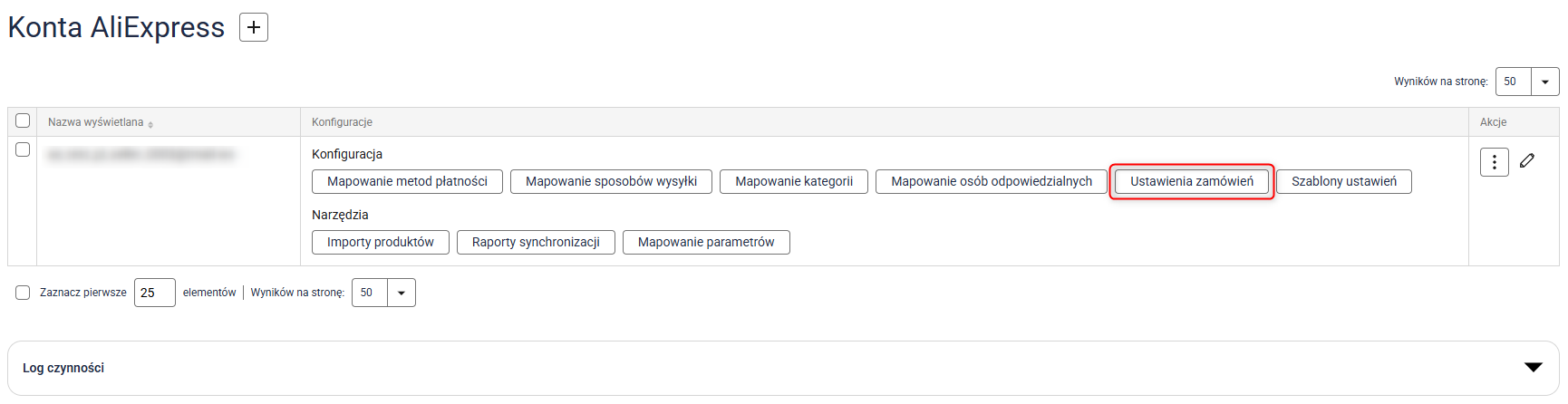Open the three-dot actions menu
1568x404 pixels.
[x=1494, y=162]
